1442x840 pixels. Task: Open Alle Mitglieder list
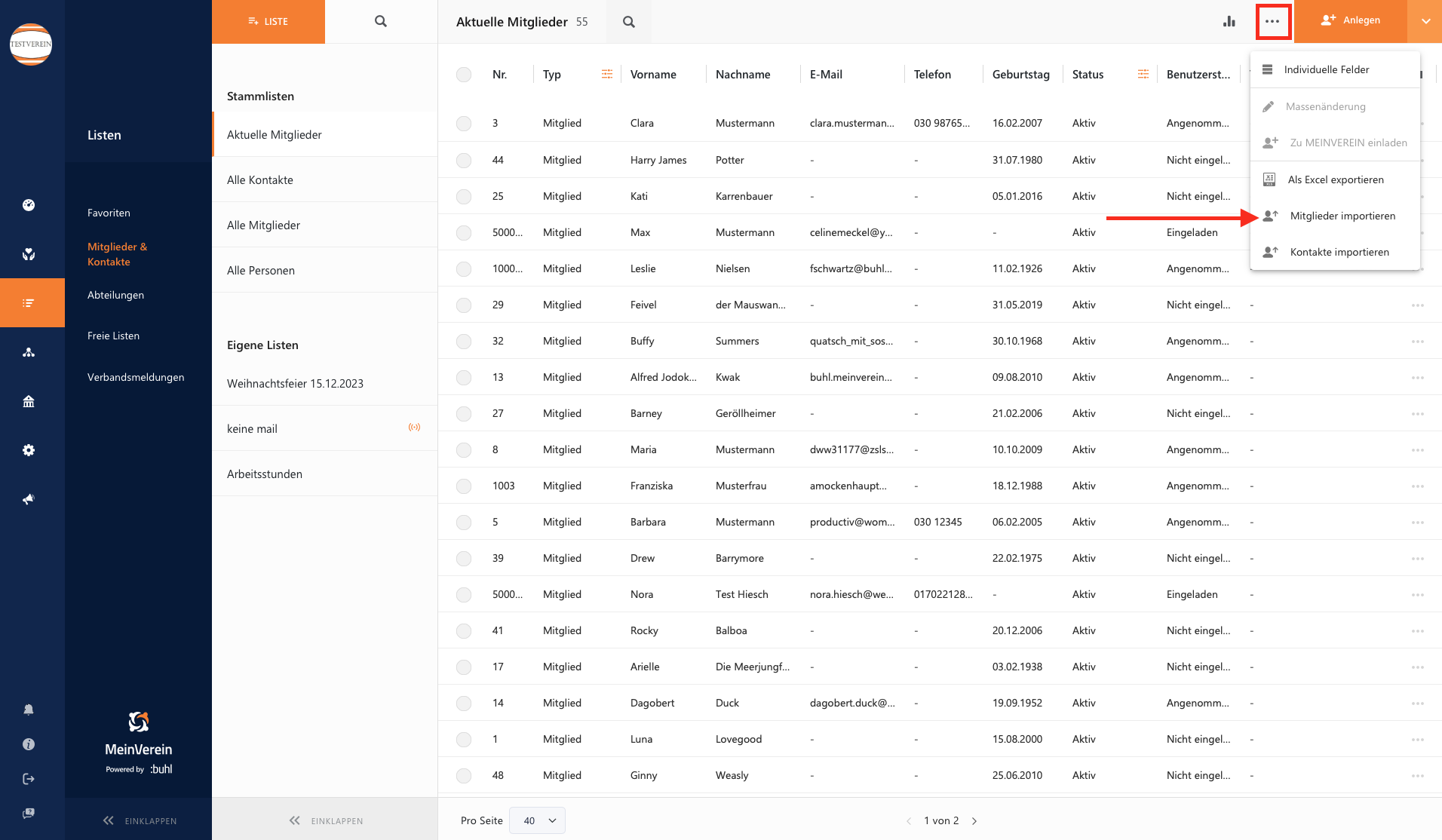point(325,225)
